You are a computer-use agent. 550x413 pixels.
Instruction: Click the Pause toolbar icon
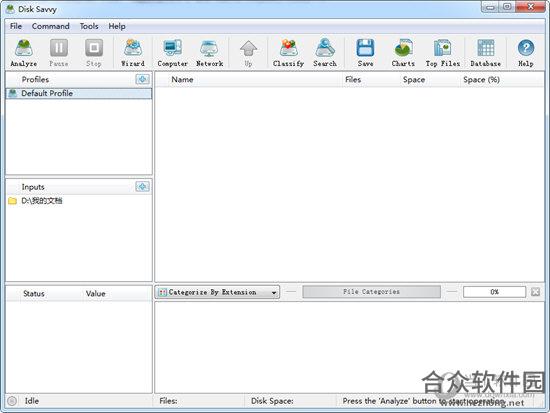59,53
